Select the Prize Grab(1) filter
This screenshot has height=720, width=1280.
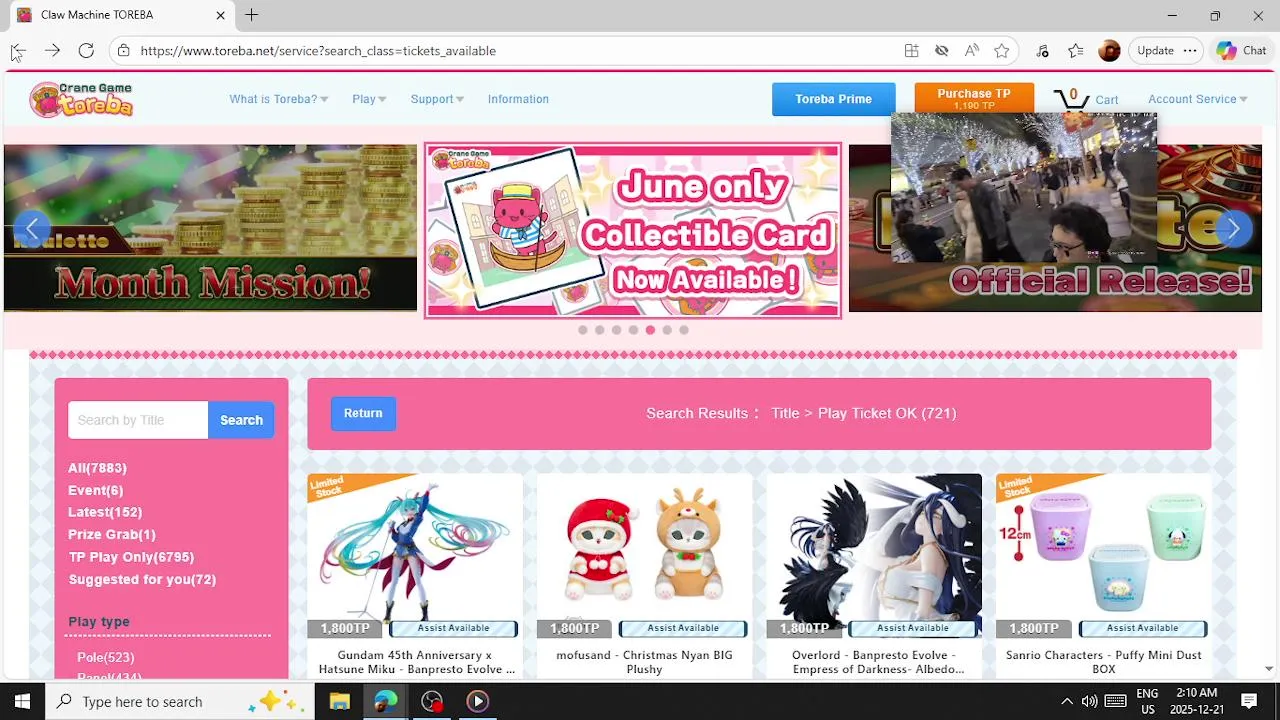click(112, 534)
